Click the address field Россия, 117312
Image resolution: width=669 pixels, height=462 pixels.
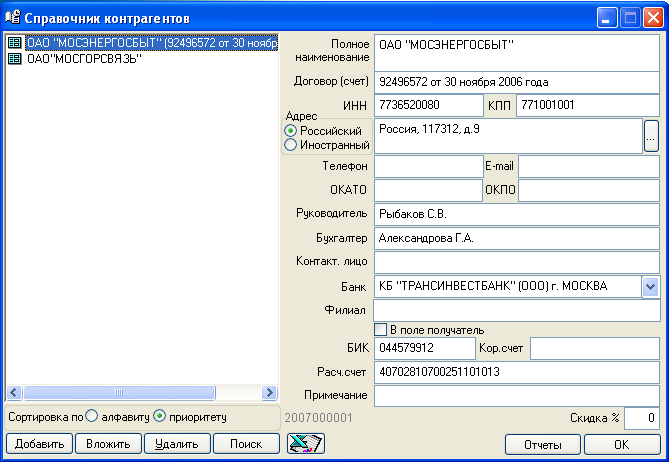(508, 136)
